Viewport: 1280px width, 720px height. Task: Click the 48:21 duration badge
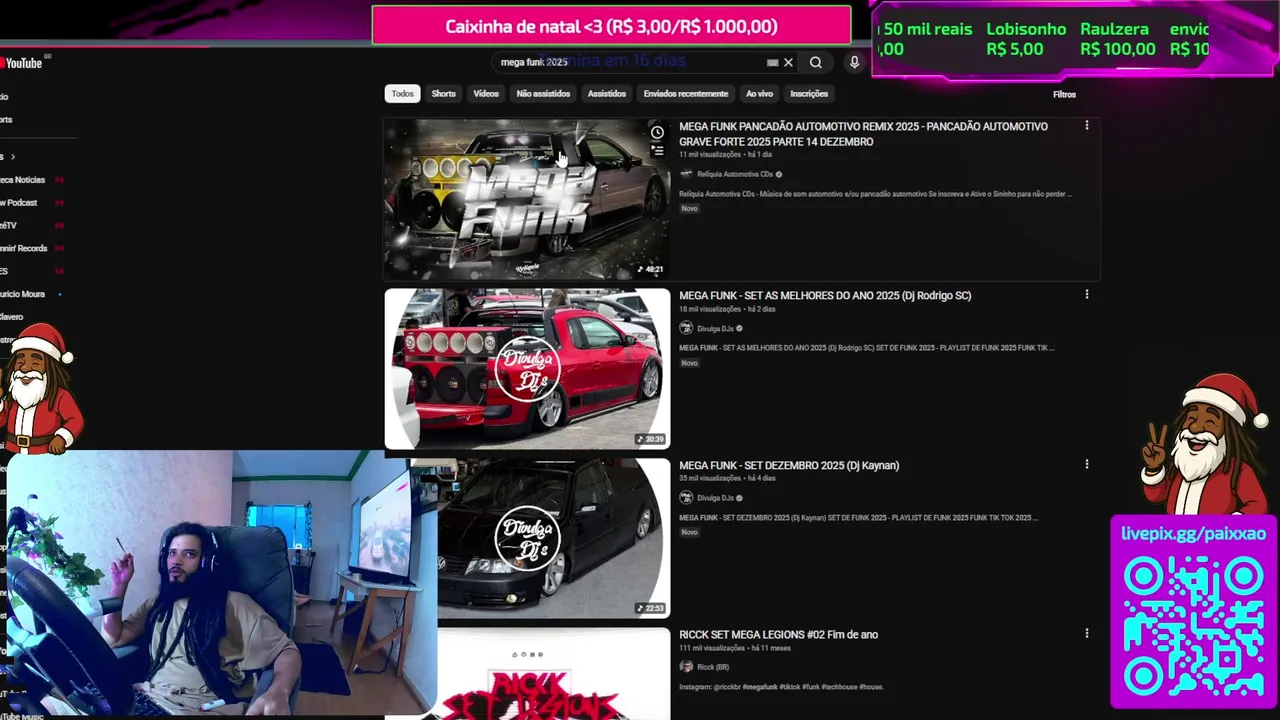(x=650, y=269)
